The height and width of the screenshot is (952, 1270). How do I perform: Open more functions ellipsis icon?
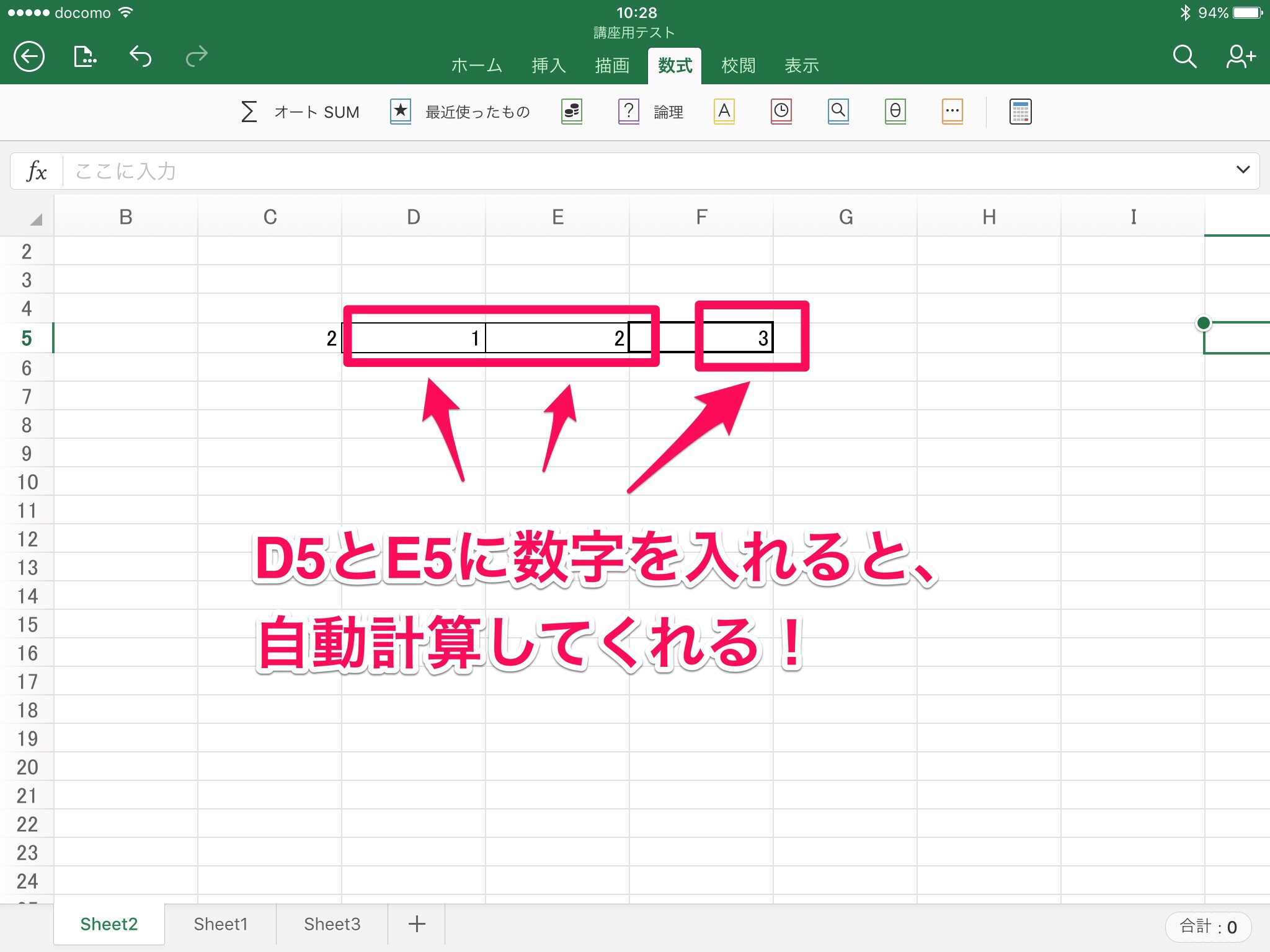point(952,112)
